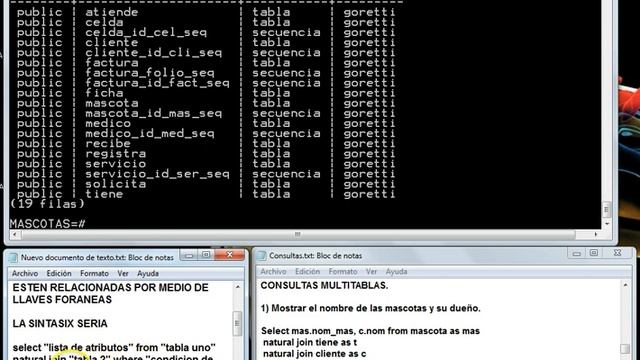This screenshot has width=640, height=360.
Task: Click 'celda_id_cel_seq' row in console
Action: 146,33
